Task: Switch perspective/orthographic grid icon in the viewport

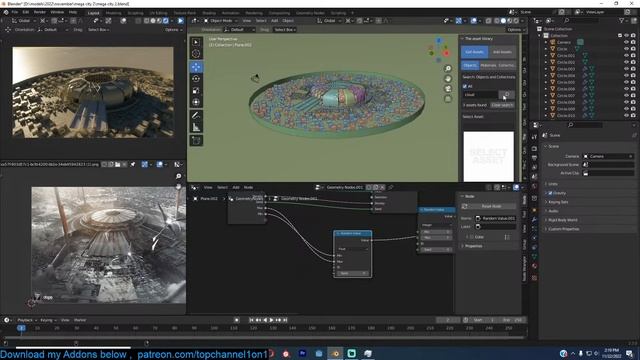Action: pyautogui.click(x=448, y=99)
